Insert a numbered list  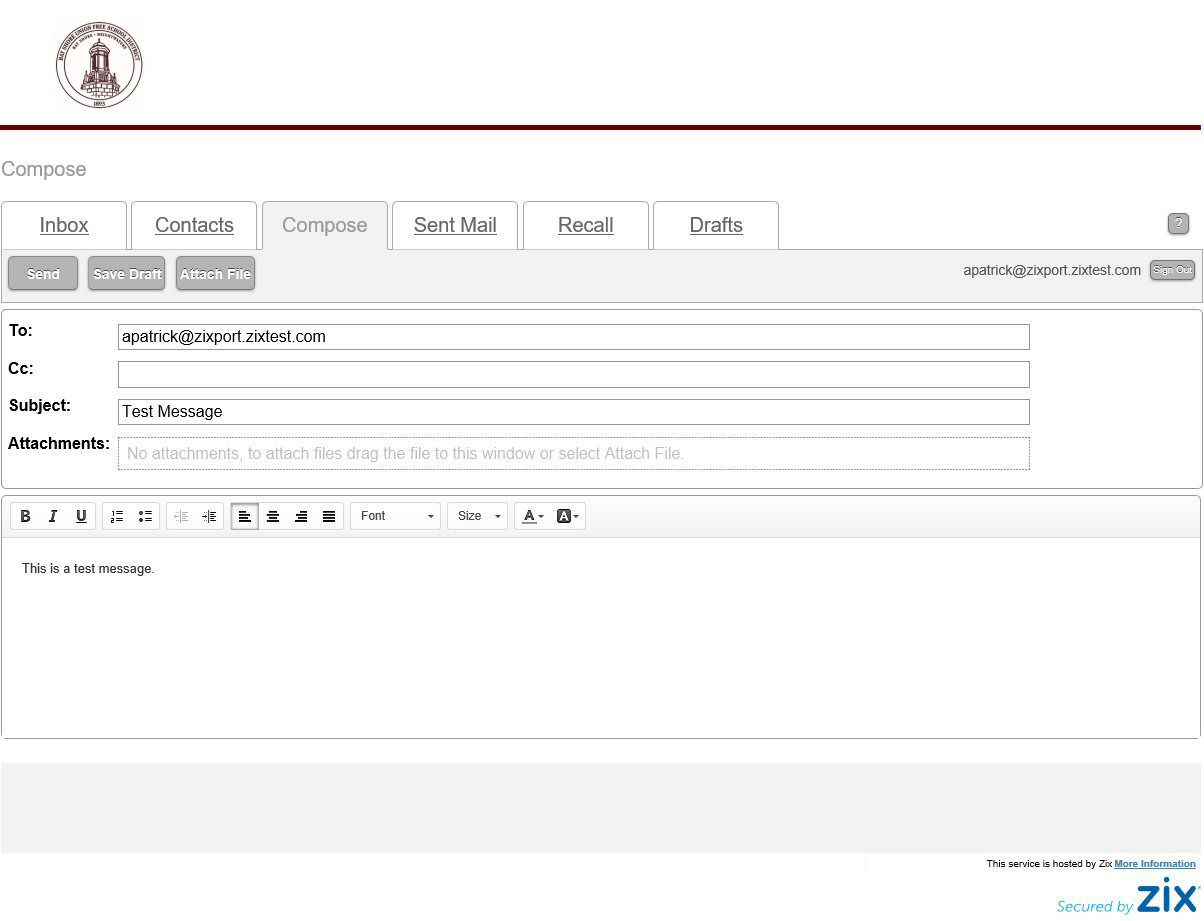[x=117, y=516]
